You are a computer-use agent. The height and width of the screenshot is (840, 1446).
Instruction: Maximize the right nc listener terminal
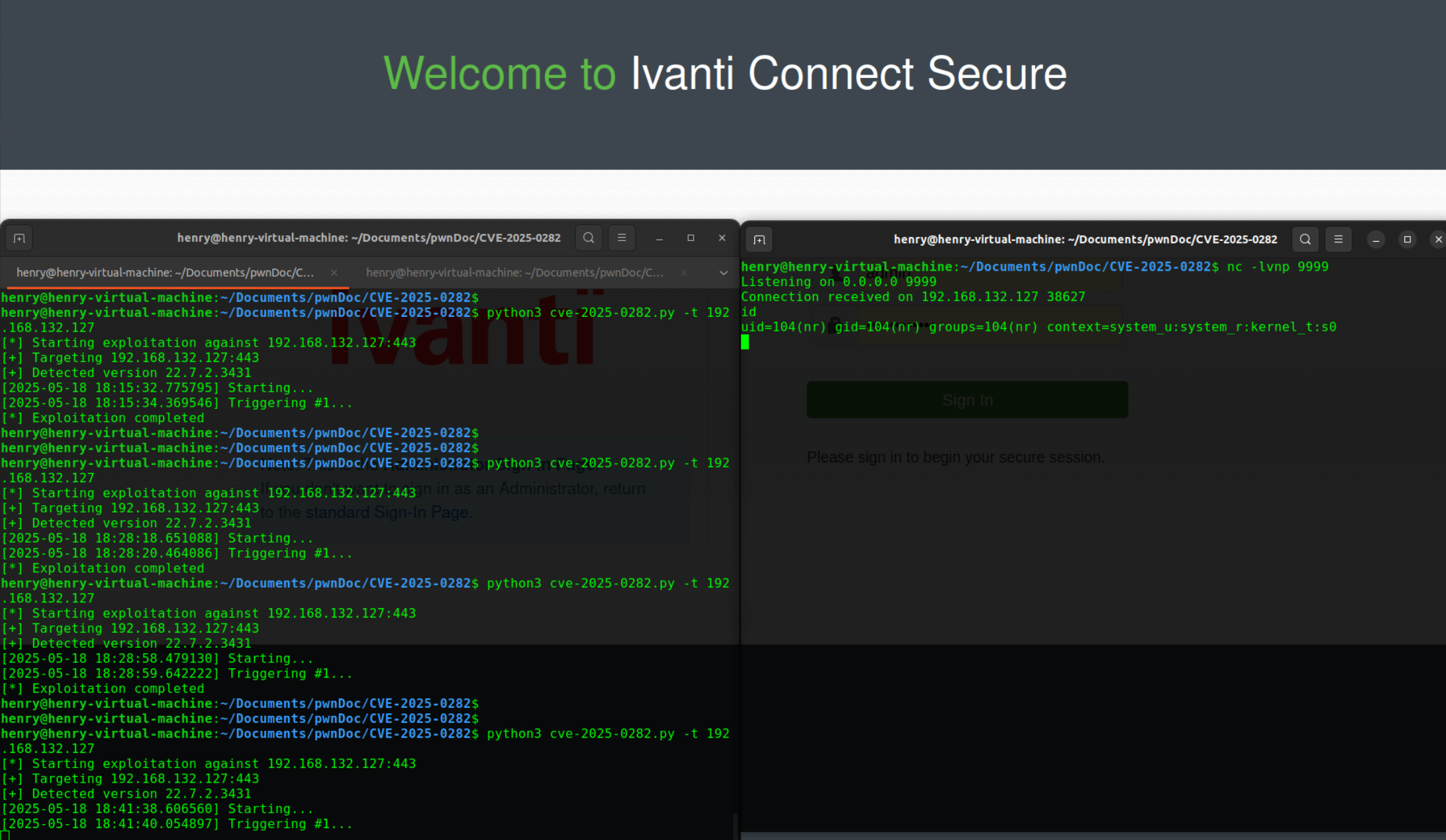[1407, 240]
